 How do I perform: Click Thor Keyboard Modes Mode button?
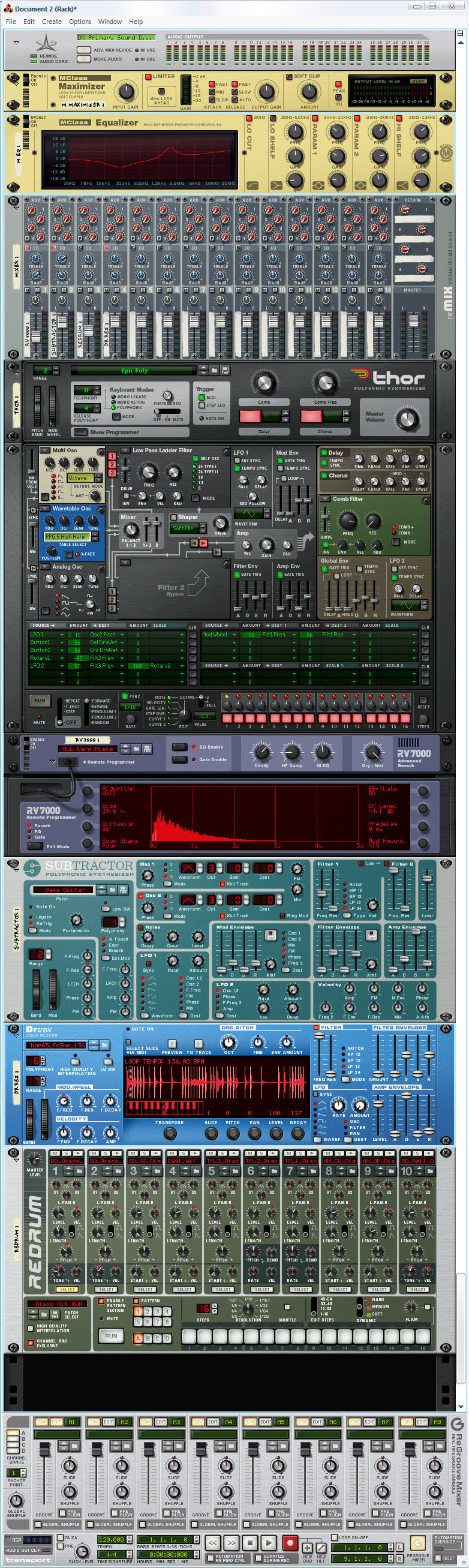point(116,416)
